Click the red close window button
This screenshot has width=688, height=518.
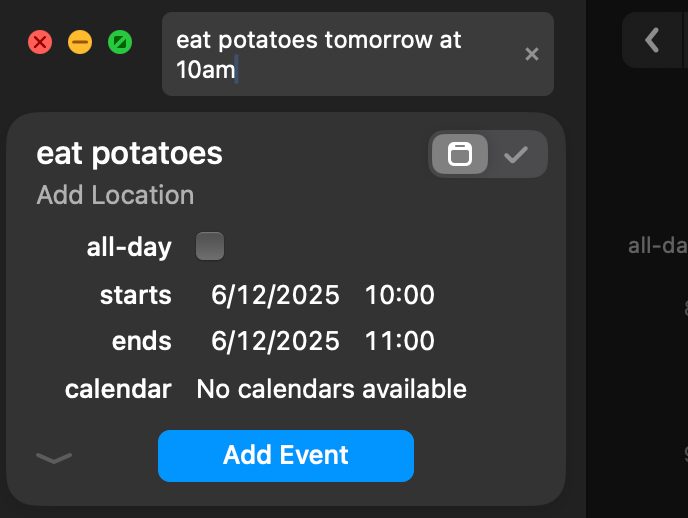(40, 42)
